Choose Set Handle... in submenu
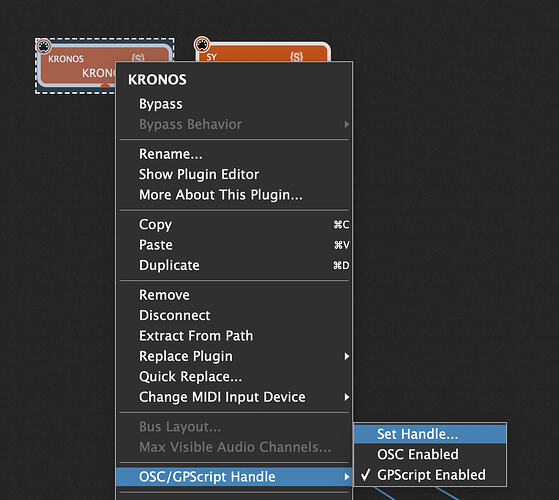Viewport: 559px width, 500px height. pos(430,434)
